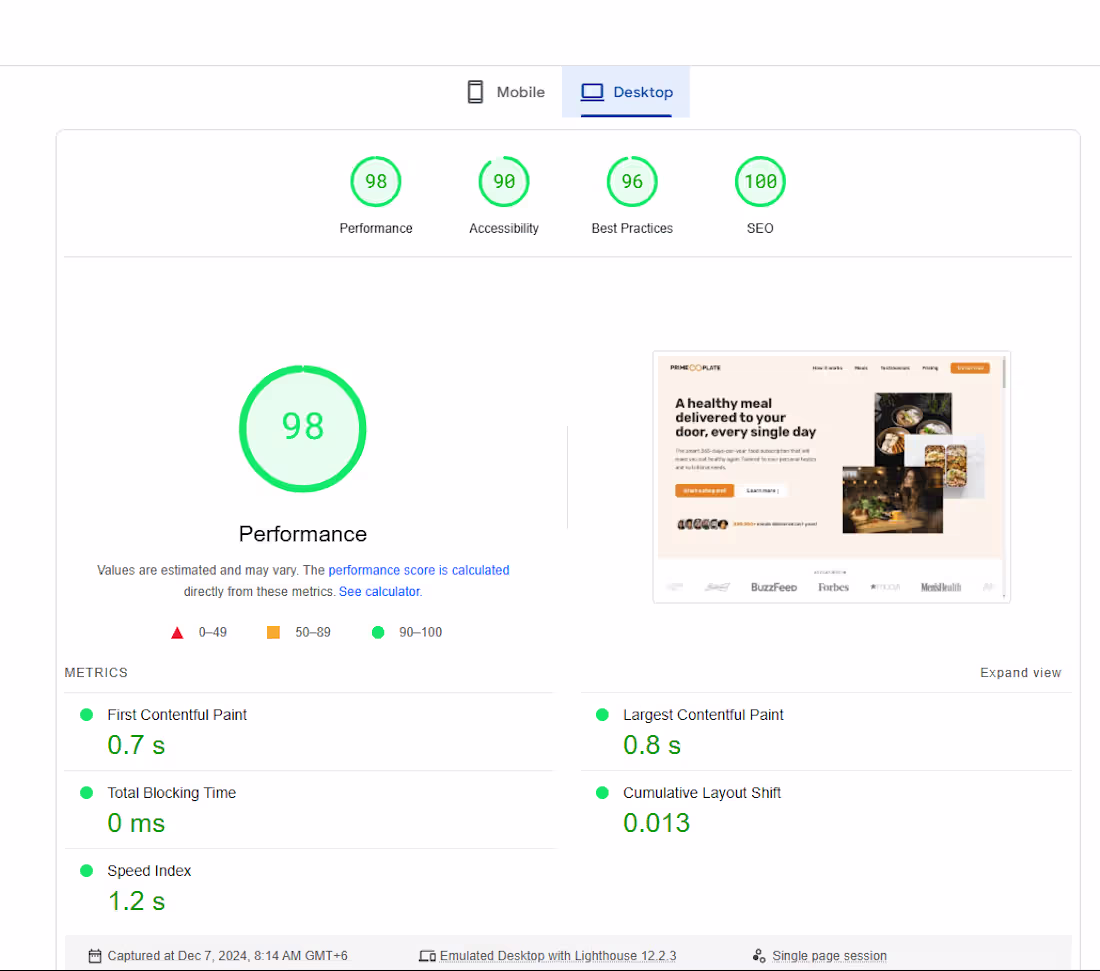Click the 50–89 legend range text

click(x=313, y=633)
